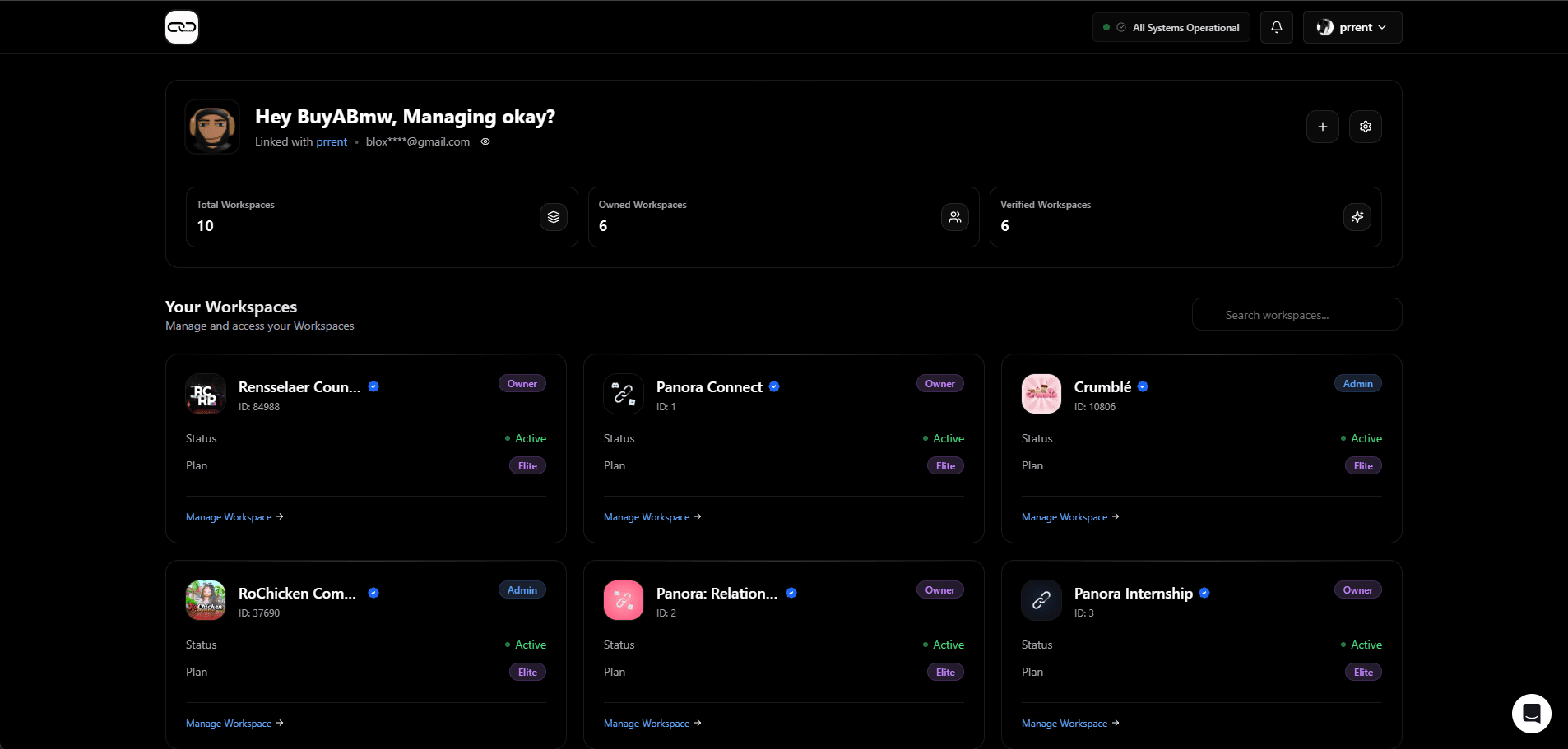Viewport: 1568px width, 749px height.
Task: Click the verified badge next to Panora Internship
Action: [1204, 592]
